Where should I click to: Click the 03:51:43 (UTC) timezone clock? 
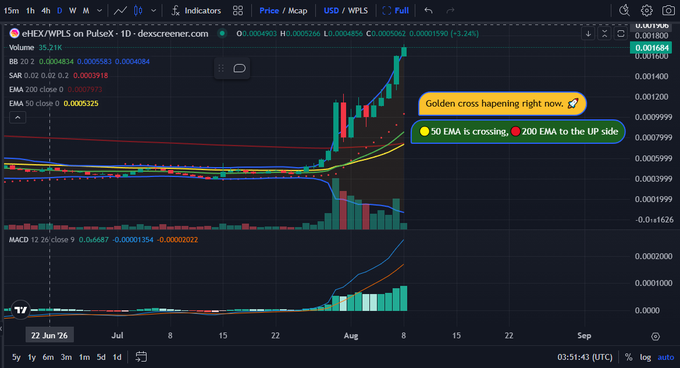click(x=585, y=357)
